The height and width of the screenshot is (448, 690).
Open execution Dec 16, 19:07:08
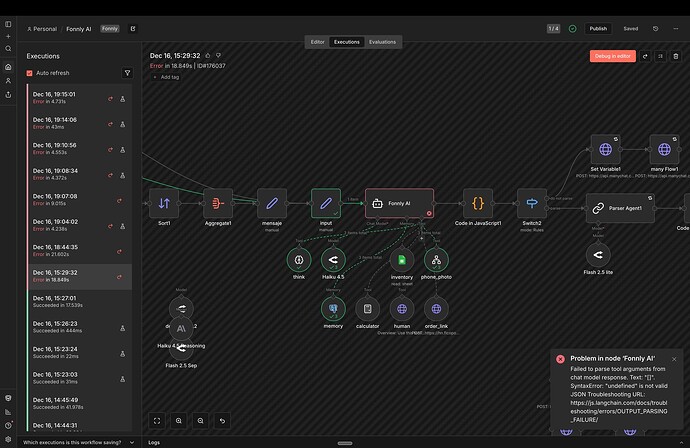pyautogui.click(x=80, y=199)
